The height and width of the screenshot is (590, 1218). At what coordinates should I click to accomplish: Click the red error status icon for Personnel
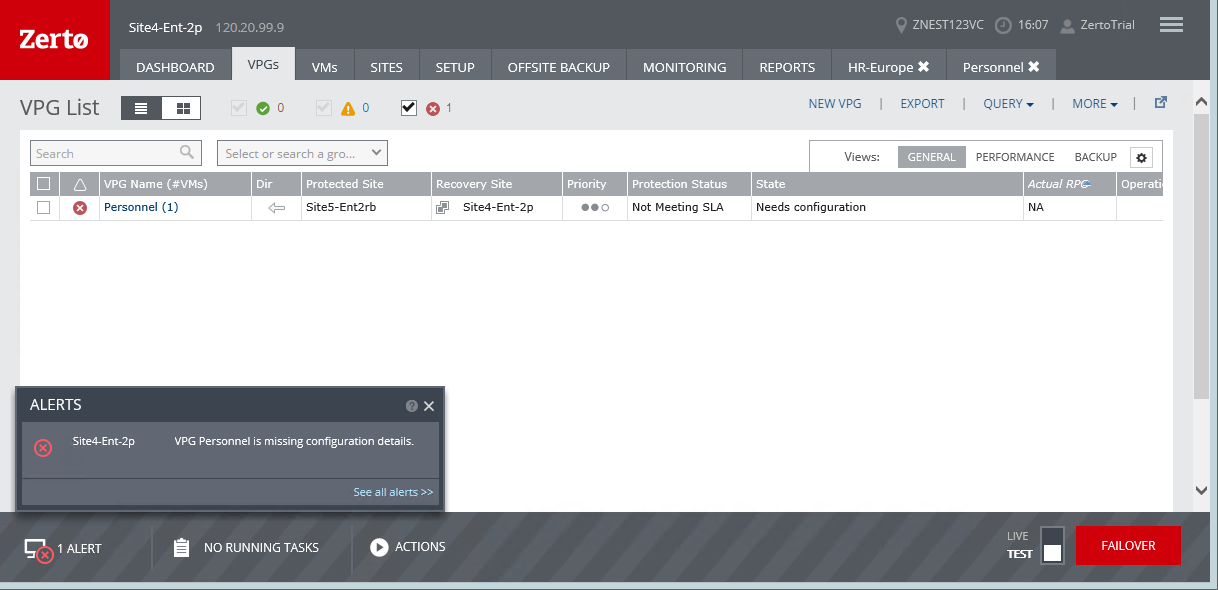point(80,207)
